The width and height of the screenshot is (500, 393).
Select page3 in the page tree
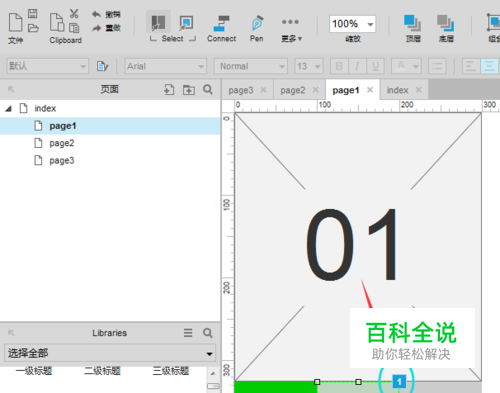[62, 160]
